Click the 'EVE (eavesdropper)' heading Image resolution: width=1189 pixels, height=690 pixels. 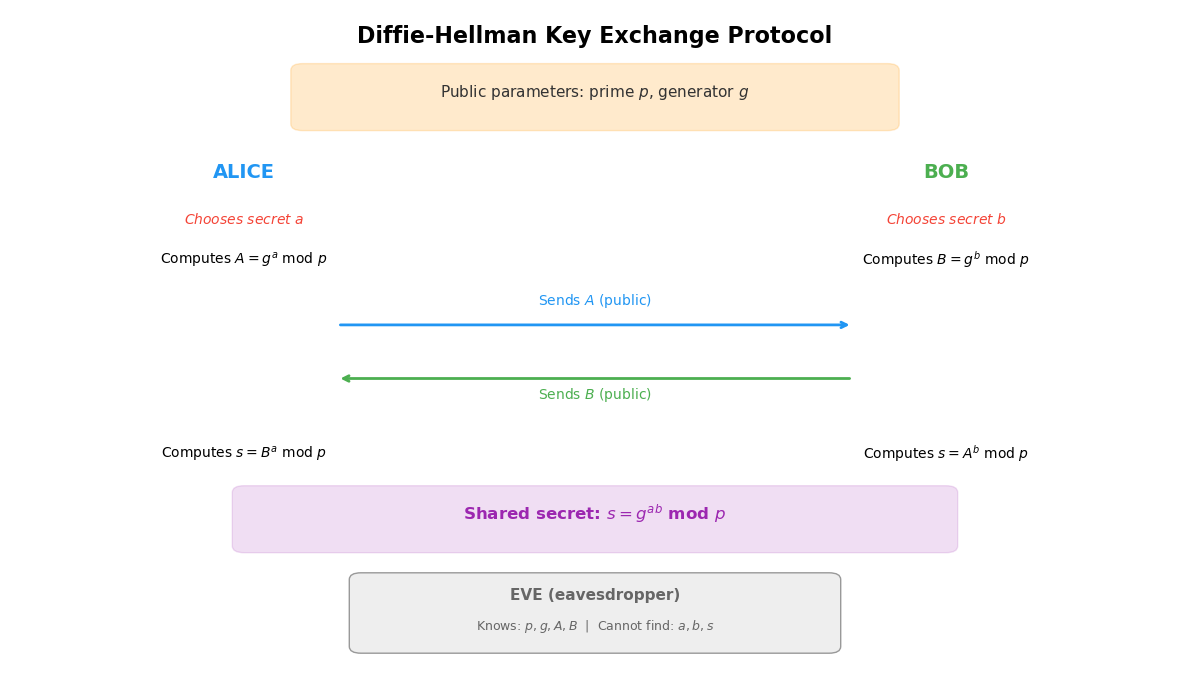(x=594, y=595)
